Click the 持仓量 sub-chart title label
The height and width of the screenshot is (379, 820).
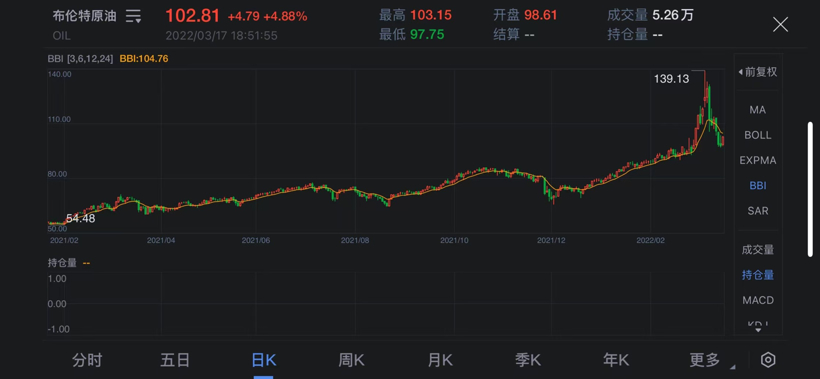click(x=62, y=262)
